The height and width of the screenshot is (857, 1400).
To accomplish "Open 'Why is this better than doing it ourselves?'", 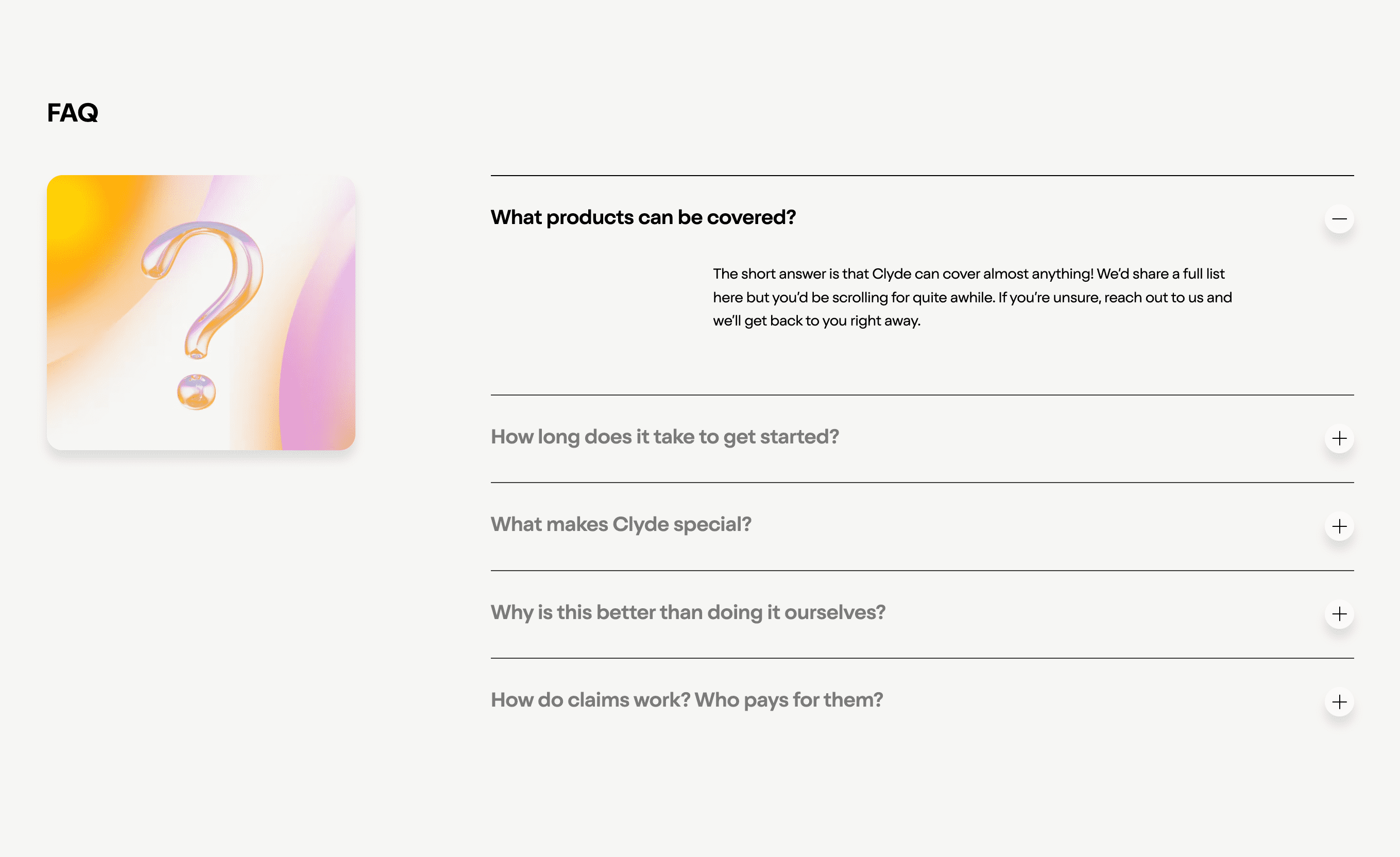I will tap(688, 613).
